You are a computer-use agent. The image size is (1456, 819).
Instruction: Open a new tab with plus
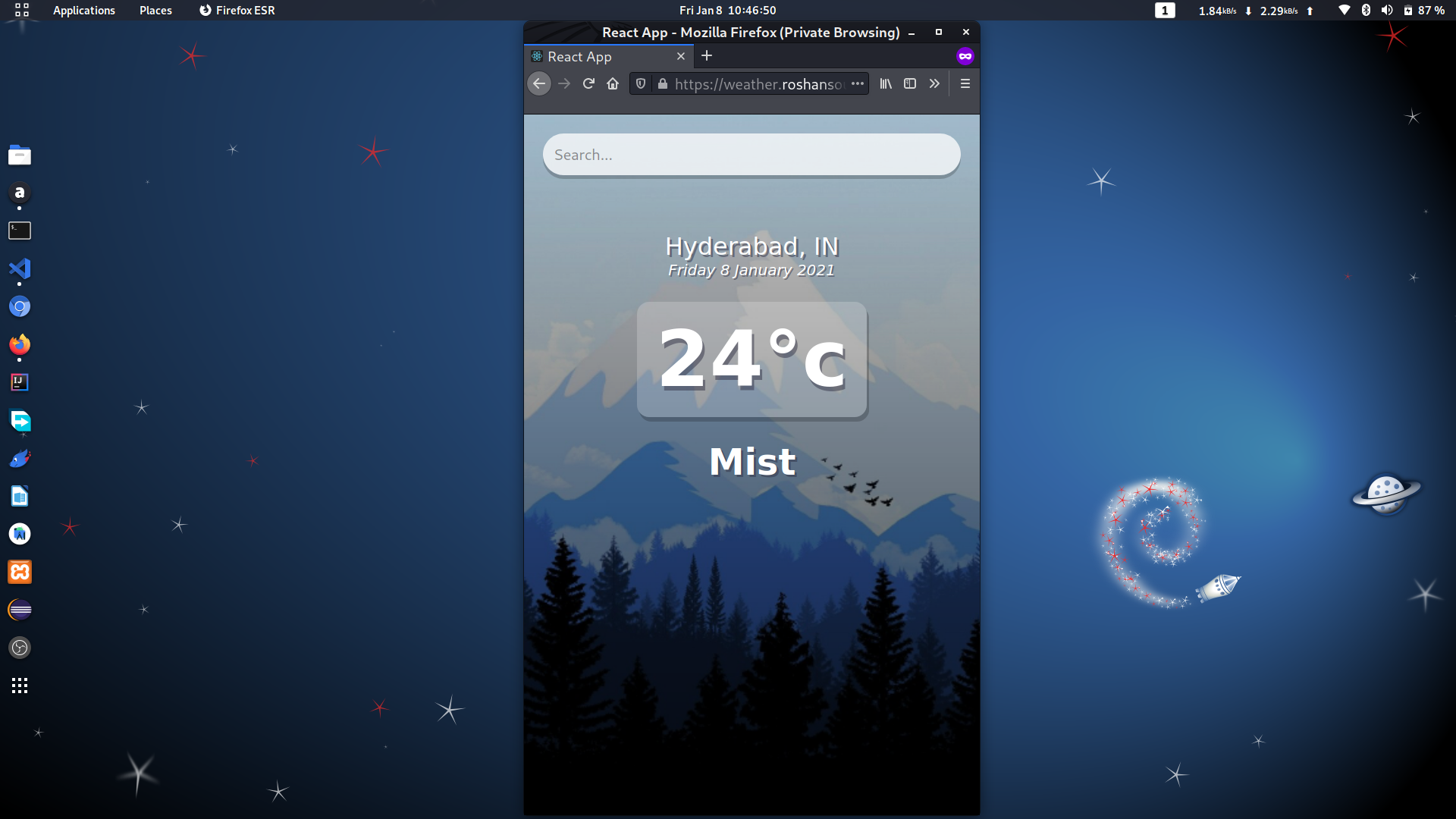pos(707,55)
